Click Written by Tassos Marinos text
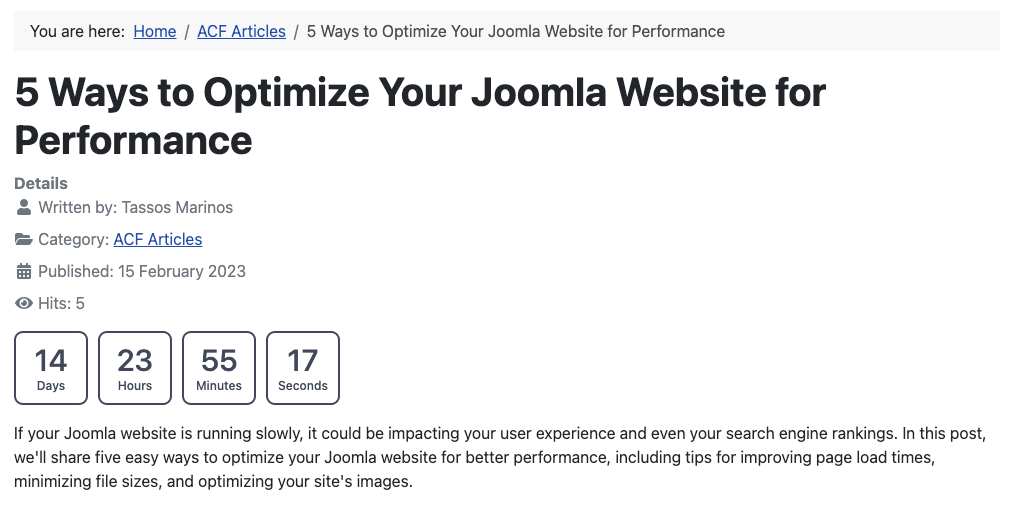Viewport: 1012px width, 506px height. (136, 207)
